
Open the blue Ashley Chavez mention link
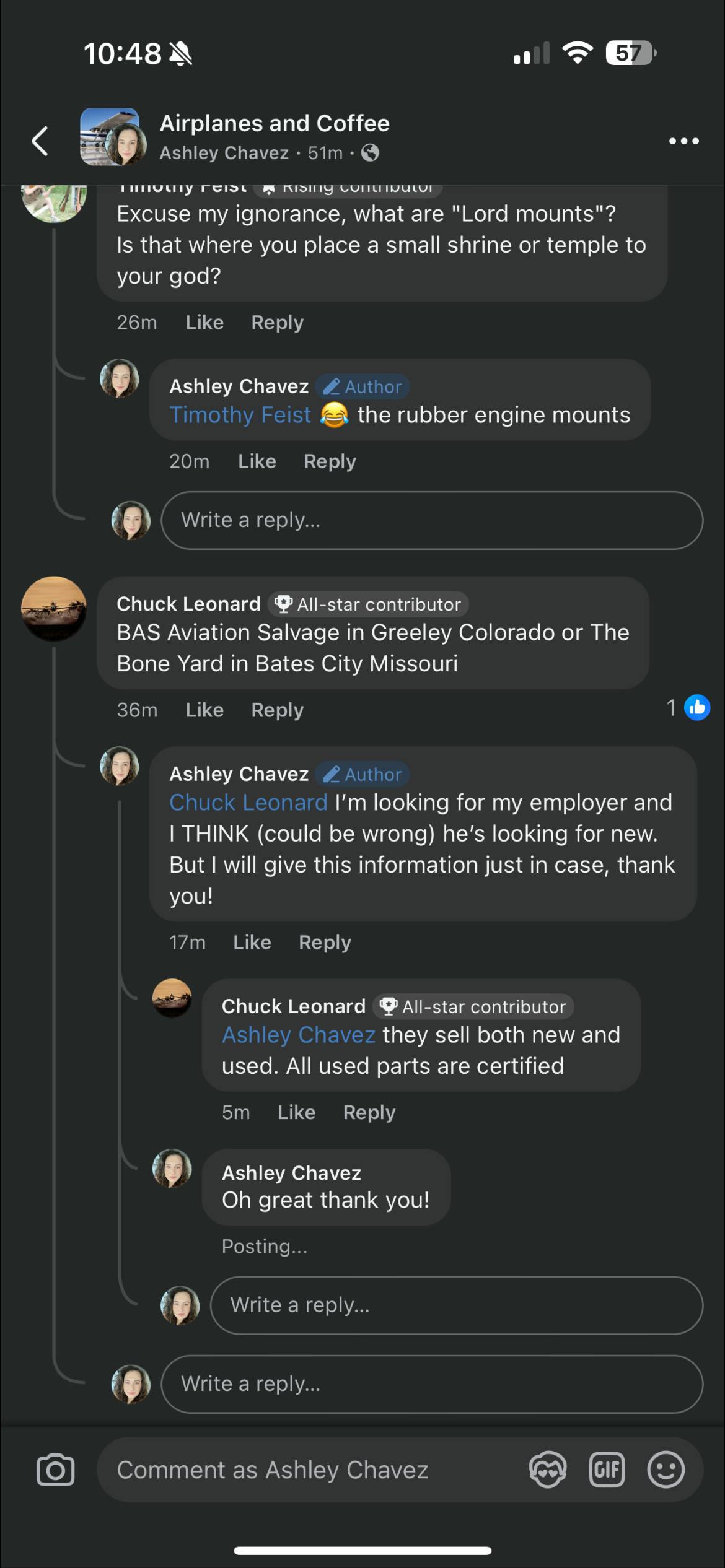pos(299,1035)
